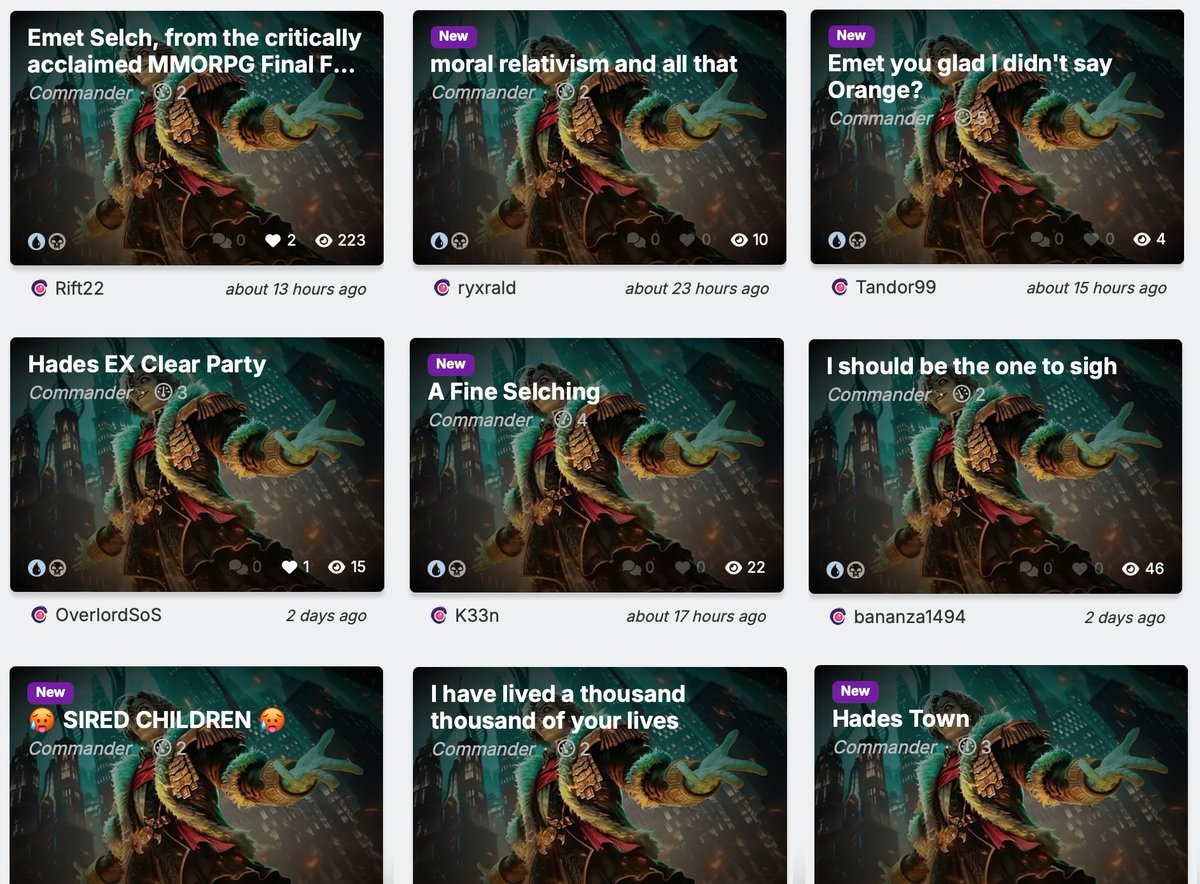Click bananza1494's profile avatar icon
The width and height of the screenshot is (1200, 884).
point(838,617)
